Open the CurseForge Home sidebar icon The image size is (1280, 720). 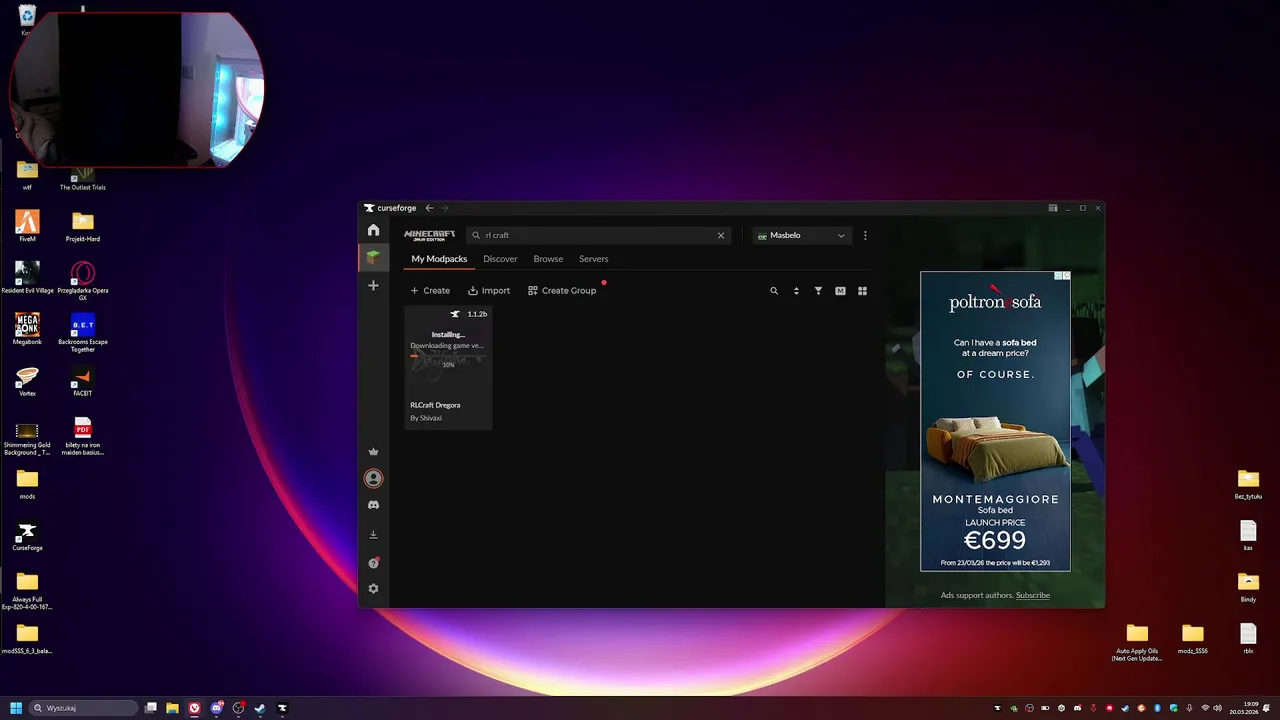(373, 230)
